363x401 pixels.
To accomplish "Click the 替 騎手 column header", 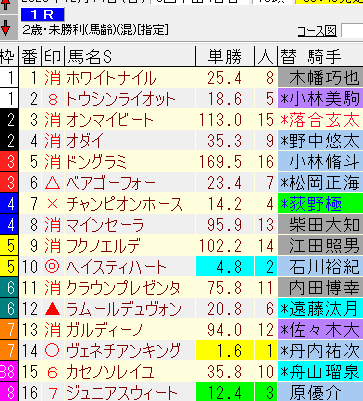I will coord(320,57).
